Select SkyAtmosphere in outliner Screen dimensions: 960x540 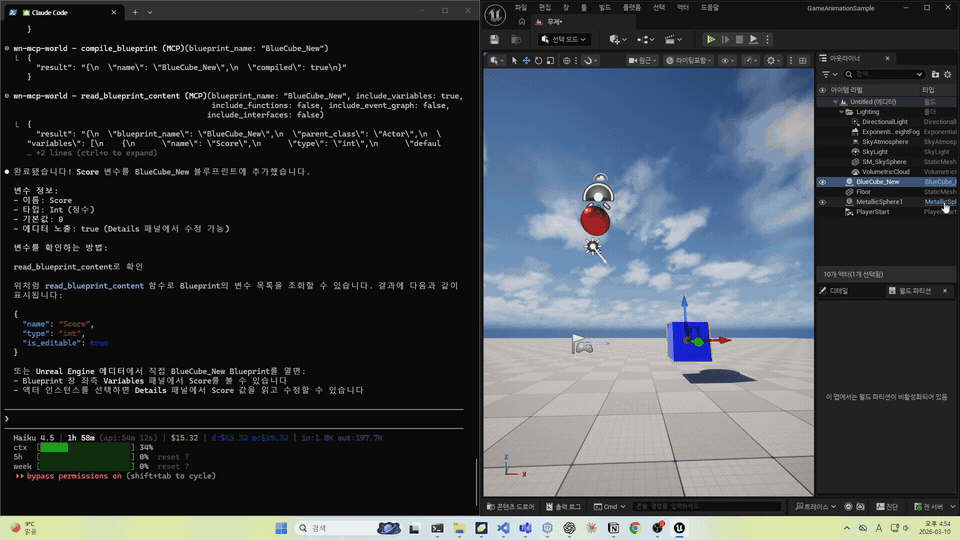click(x=885, y=142)
